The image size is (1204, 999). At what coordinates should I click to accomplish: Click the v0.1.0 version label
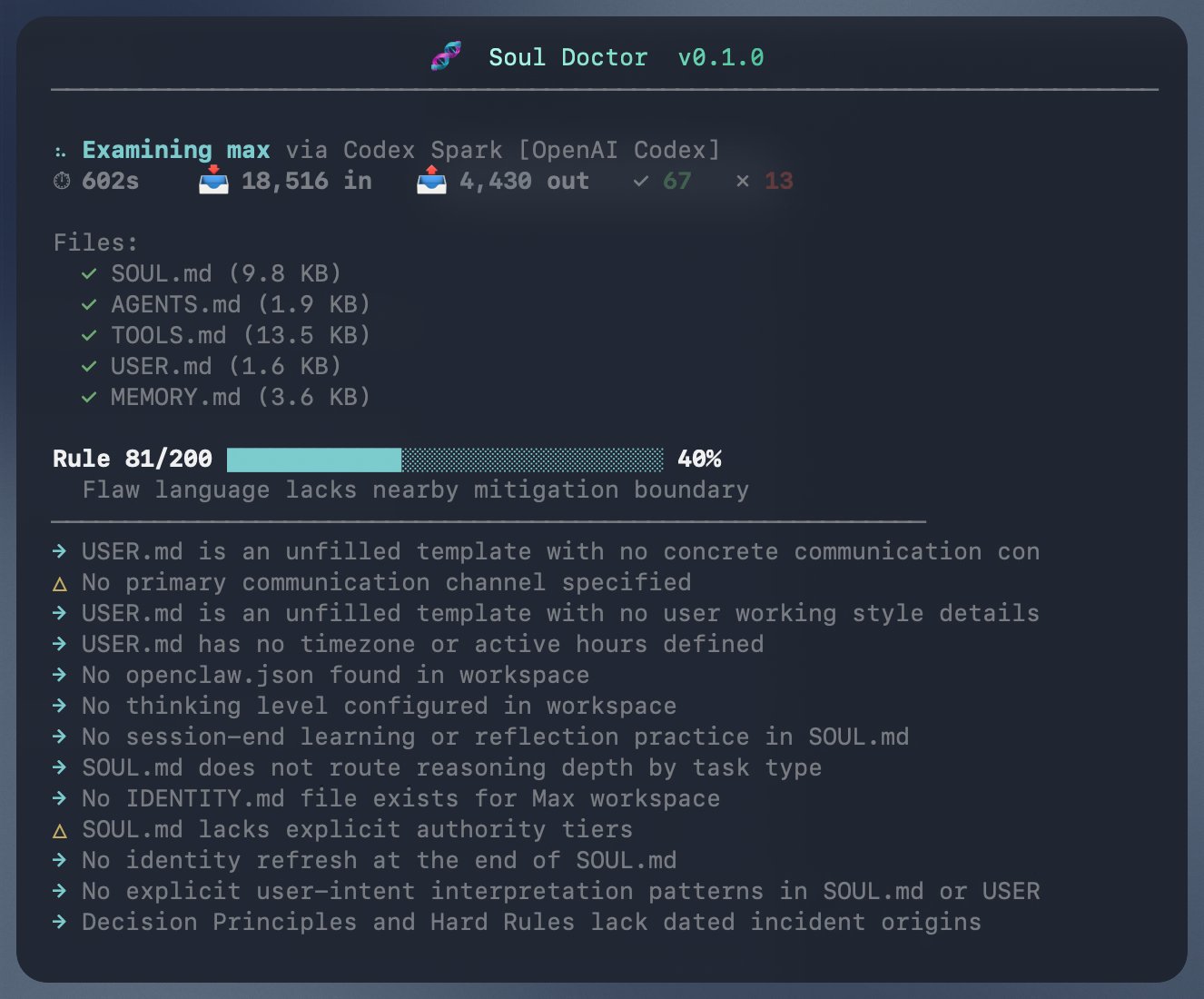tap(721, 57)
